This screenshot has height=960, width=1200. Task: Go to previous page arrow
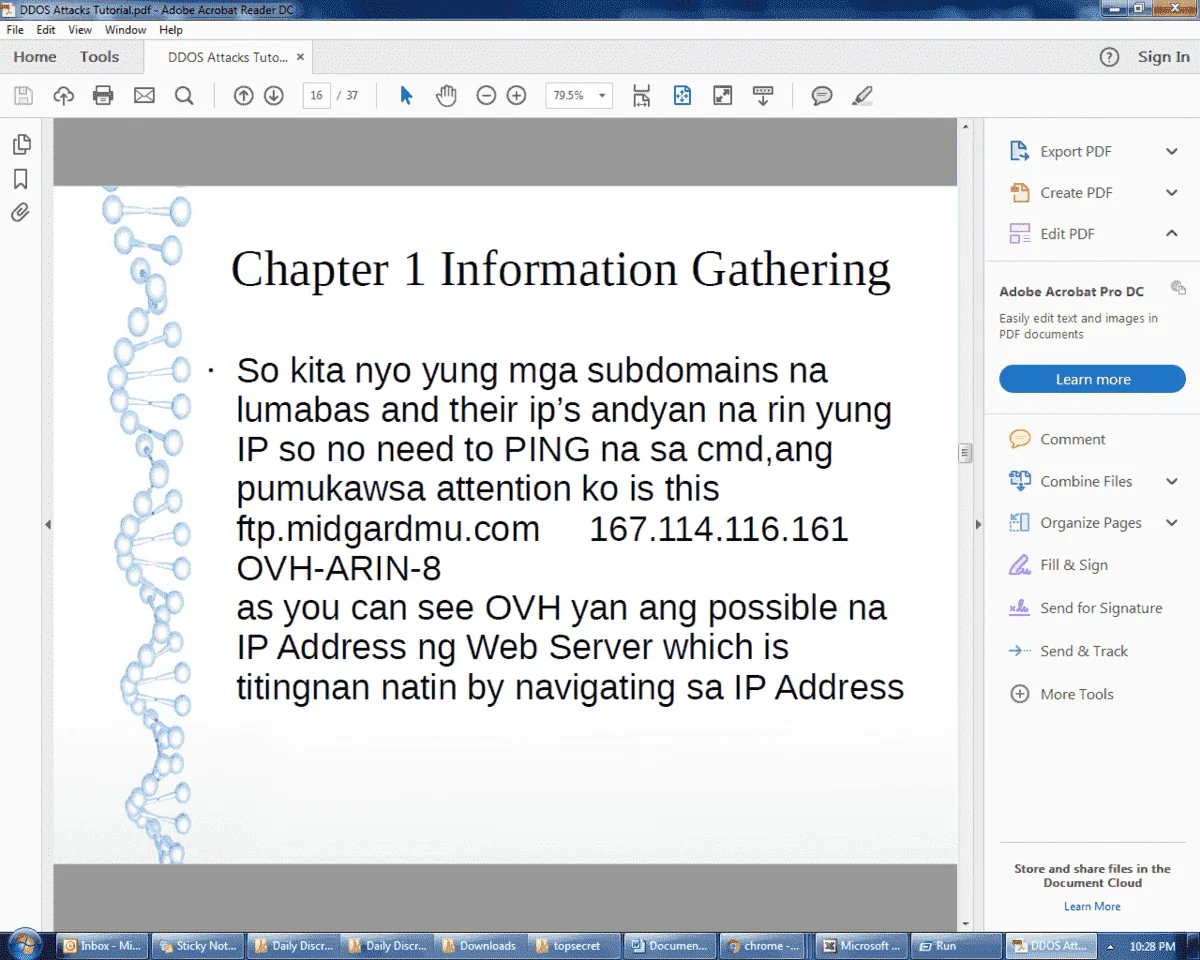click(x=243, y=96)
